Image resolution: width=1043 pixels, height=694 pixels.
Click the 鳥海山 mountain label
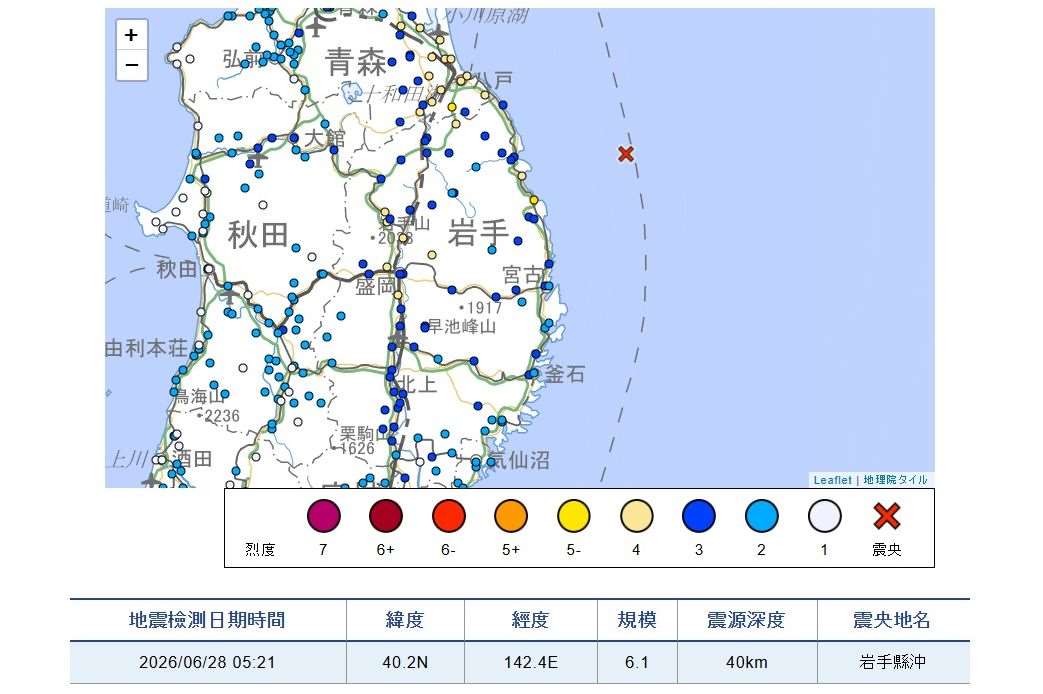point(200,397)
